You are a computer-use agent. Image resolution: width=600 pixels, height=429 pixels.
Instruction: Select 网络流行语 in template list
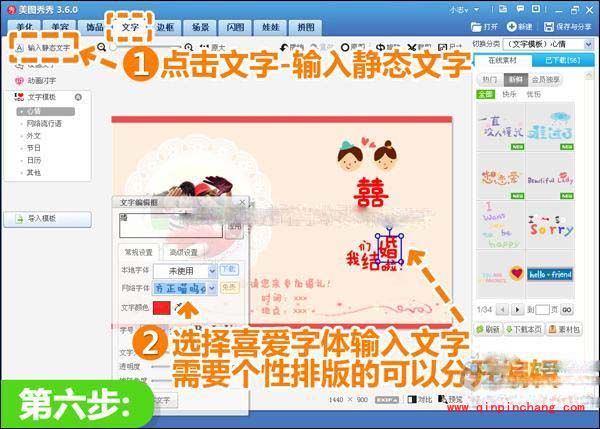pyautogui.click(x=44, y=124)
